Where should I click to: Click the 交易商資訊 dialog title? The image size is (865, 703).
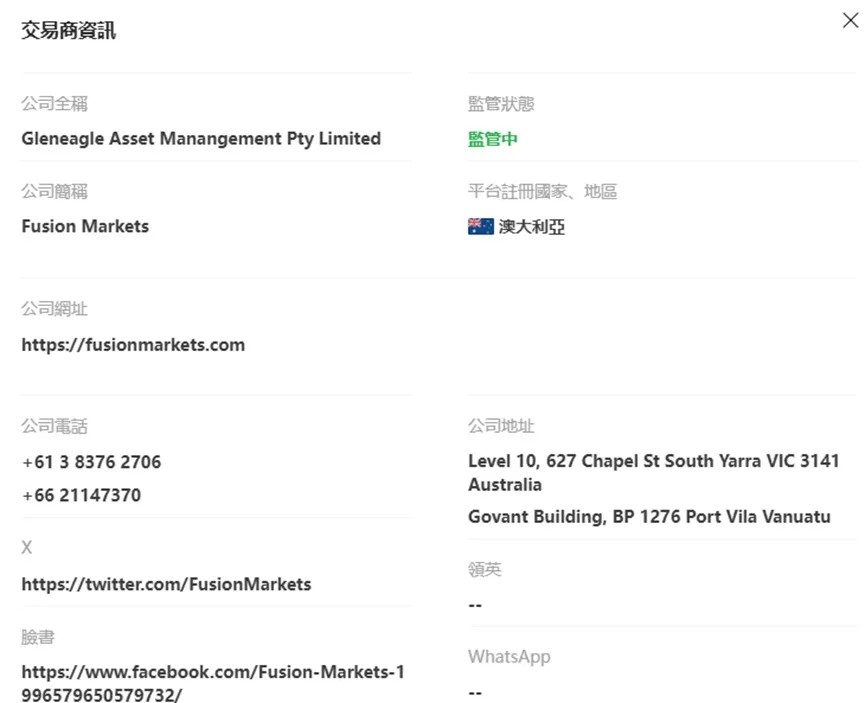point(68,30)
